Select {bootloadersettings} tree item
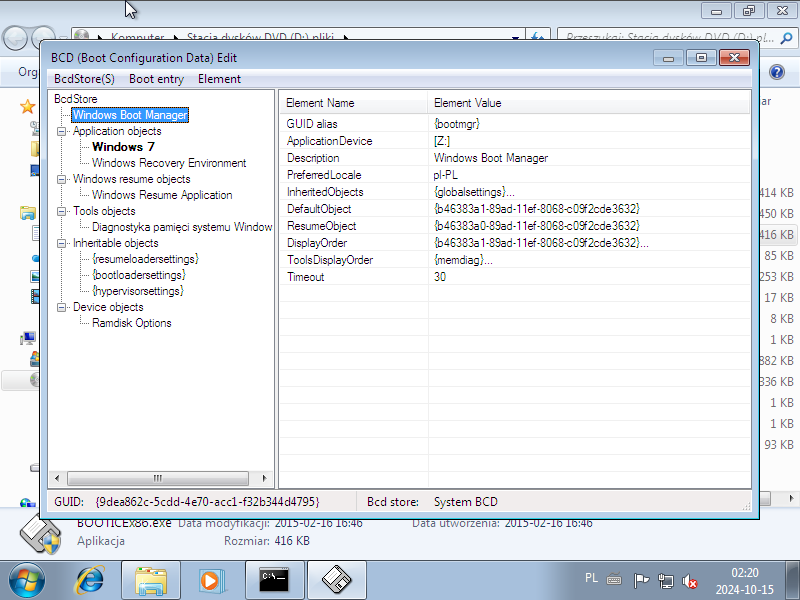The width and height of the screenshot is (800, 600). pos(139,275)
